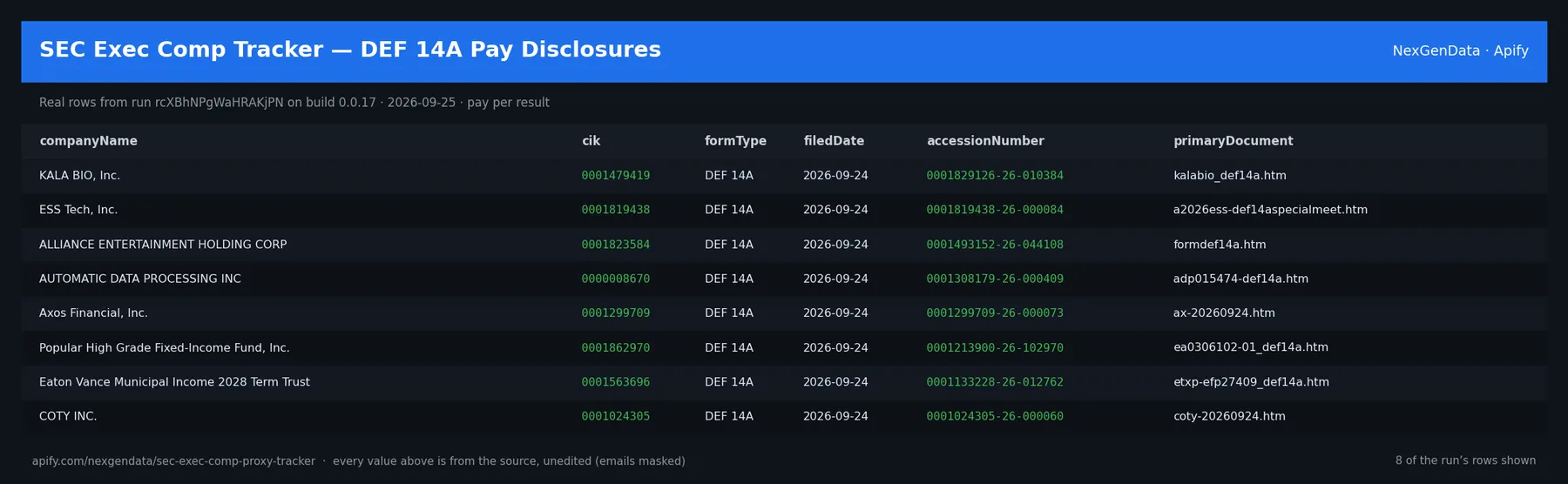
Task: Click DEF 14A in COTY INC. row
Action: click(x=729, y=416)
